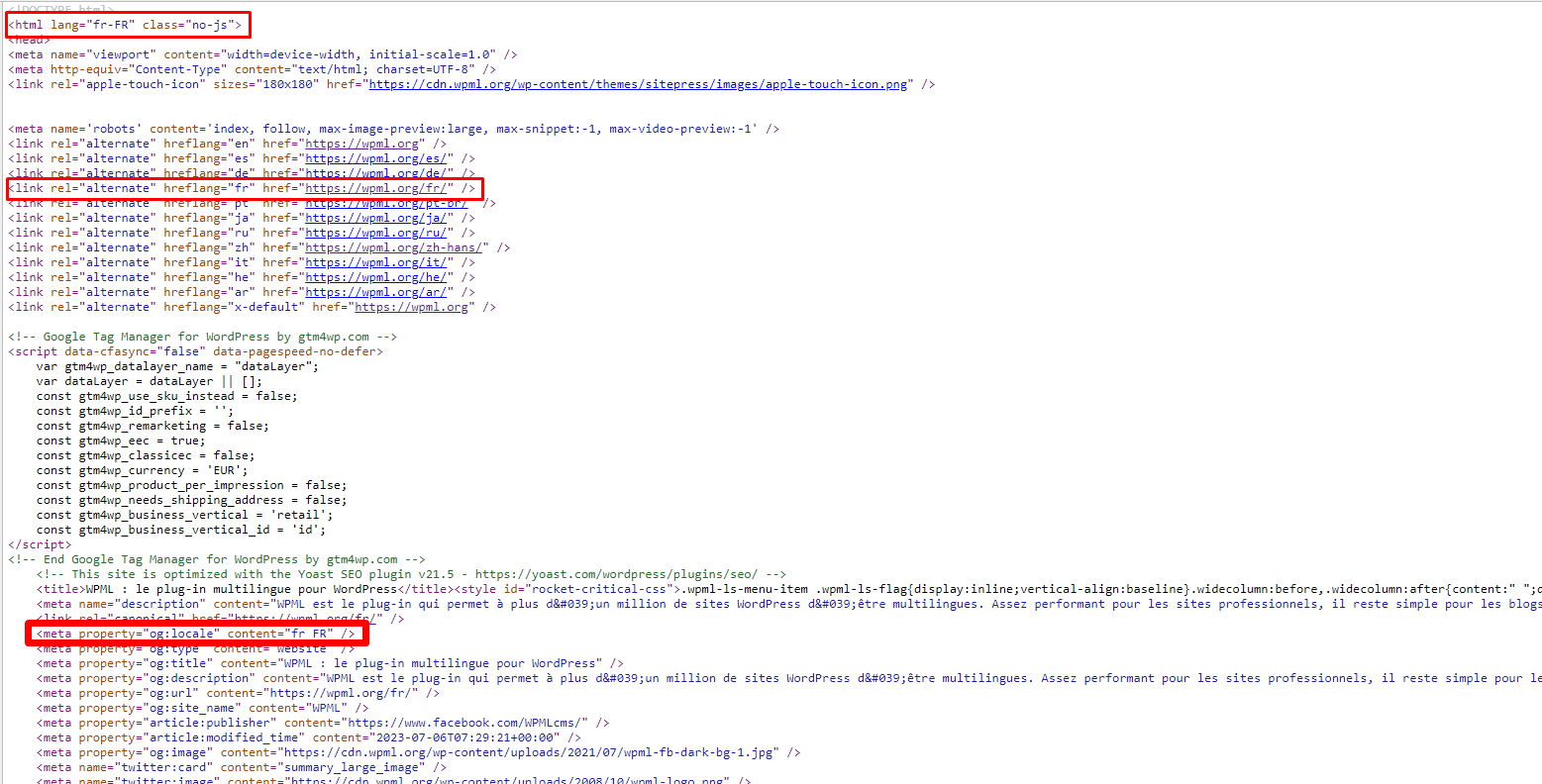This screenshot has height=784, width=1542.
Task: Open the apple-touch-icon.png href link
Action: point(638,84)
